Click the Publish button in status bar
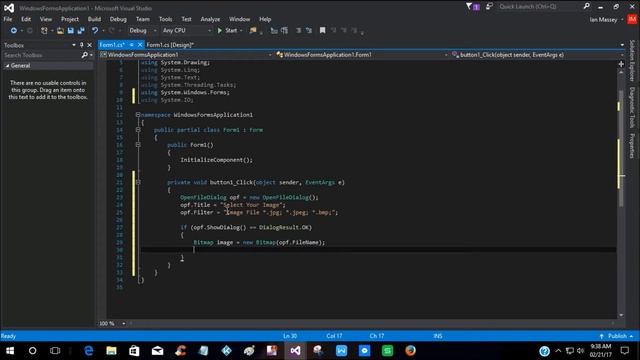The image size is (640, 360). (x=617, y=336)
